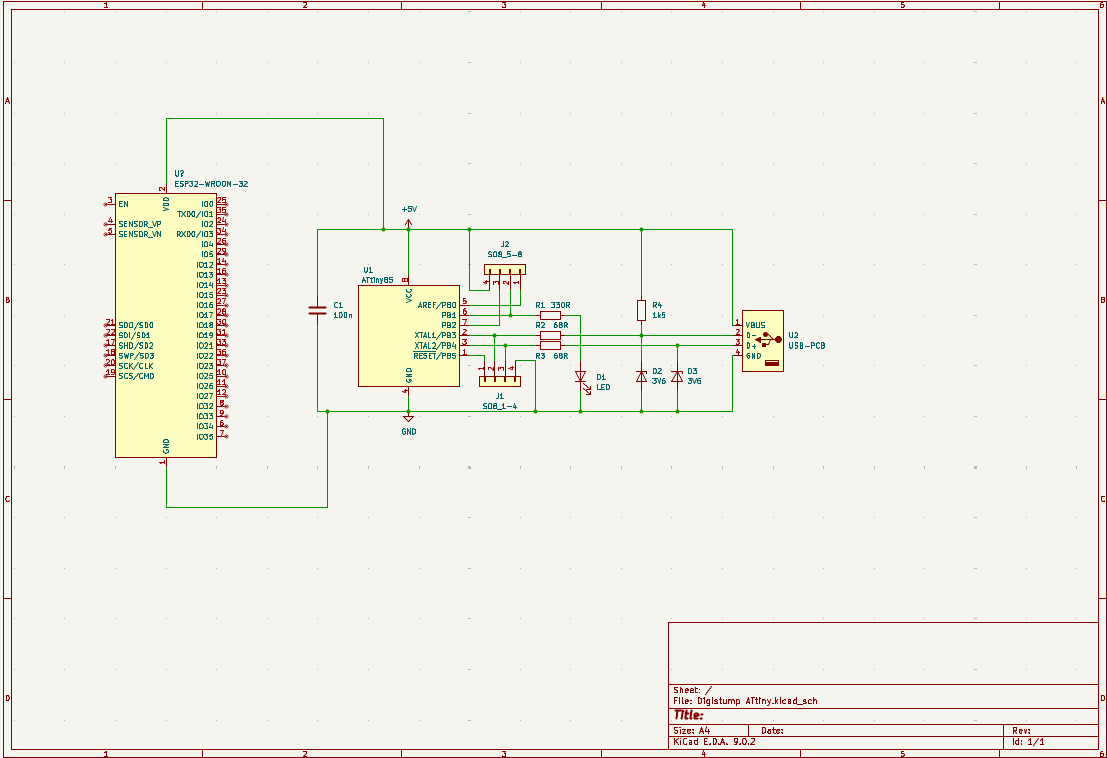Click the IO35 pin label

click(x=205, y=437)
